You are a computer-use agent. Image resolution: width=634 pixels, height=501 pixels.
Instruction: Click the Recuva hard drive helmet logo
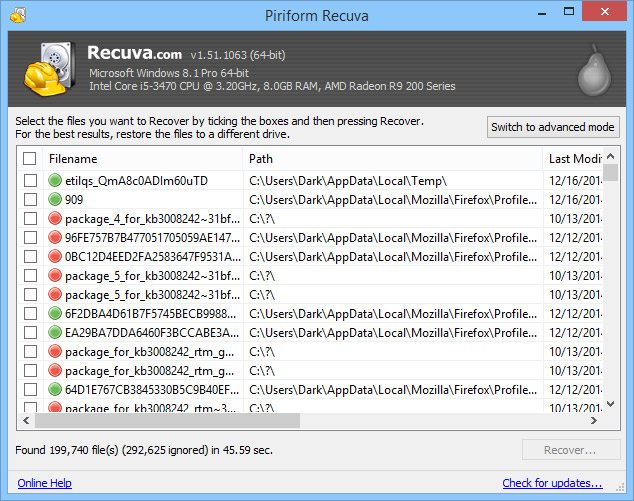coord(48,69)
